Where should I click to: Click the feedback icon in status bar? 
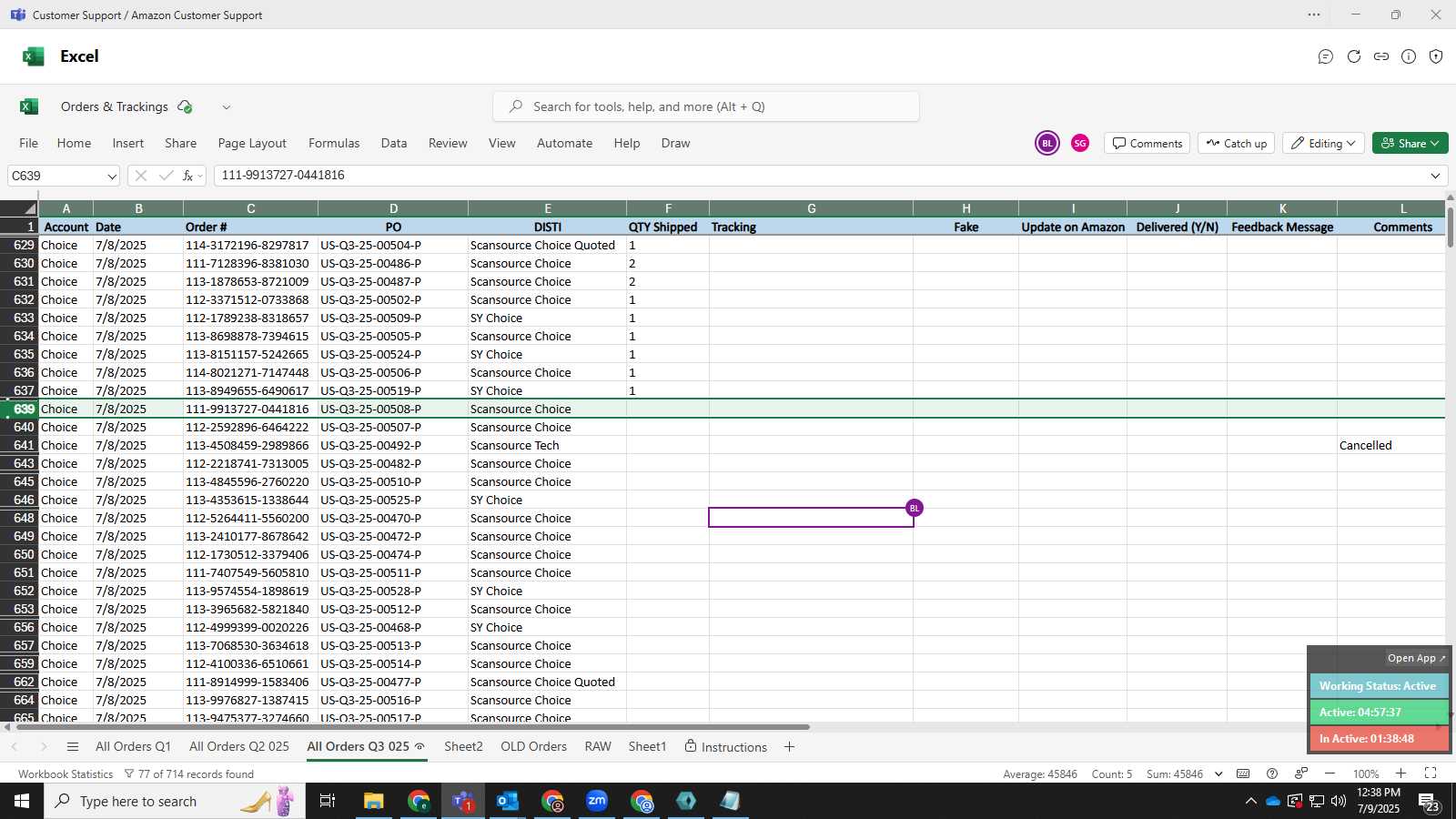tap(1301, 773)
